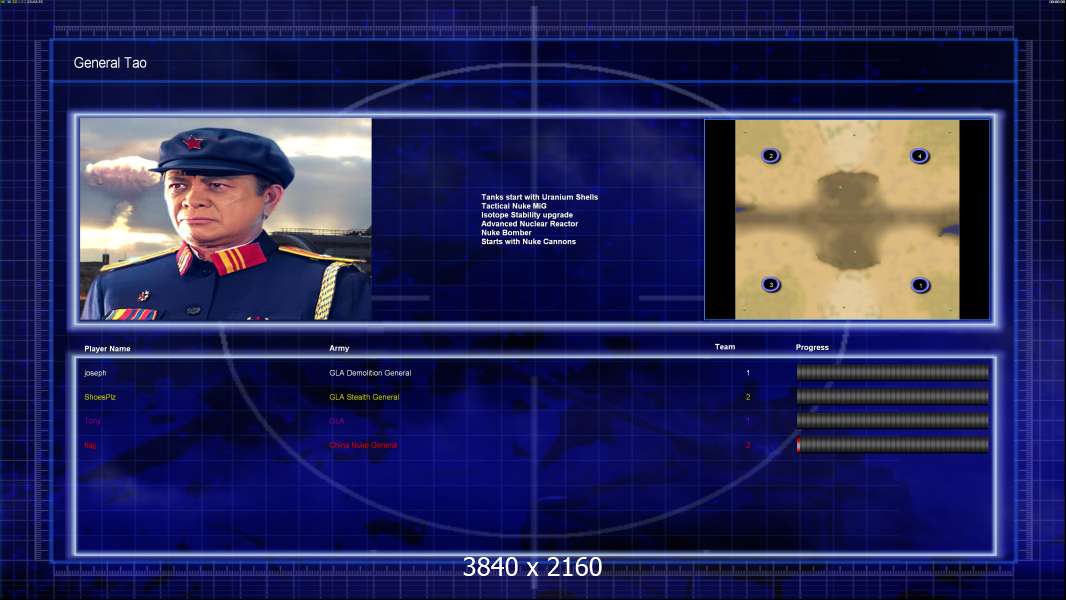Click 'Isotope Stability upgrade' text

coord(527,215)
